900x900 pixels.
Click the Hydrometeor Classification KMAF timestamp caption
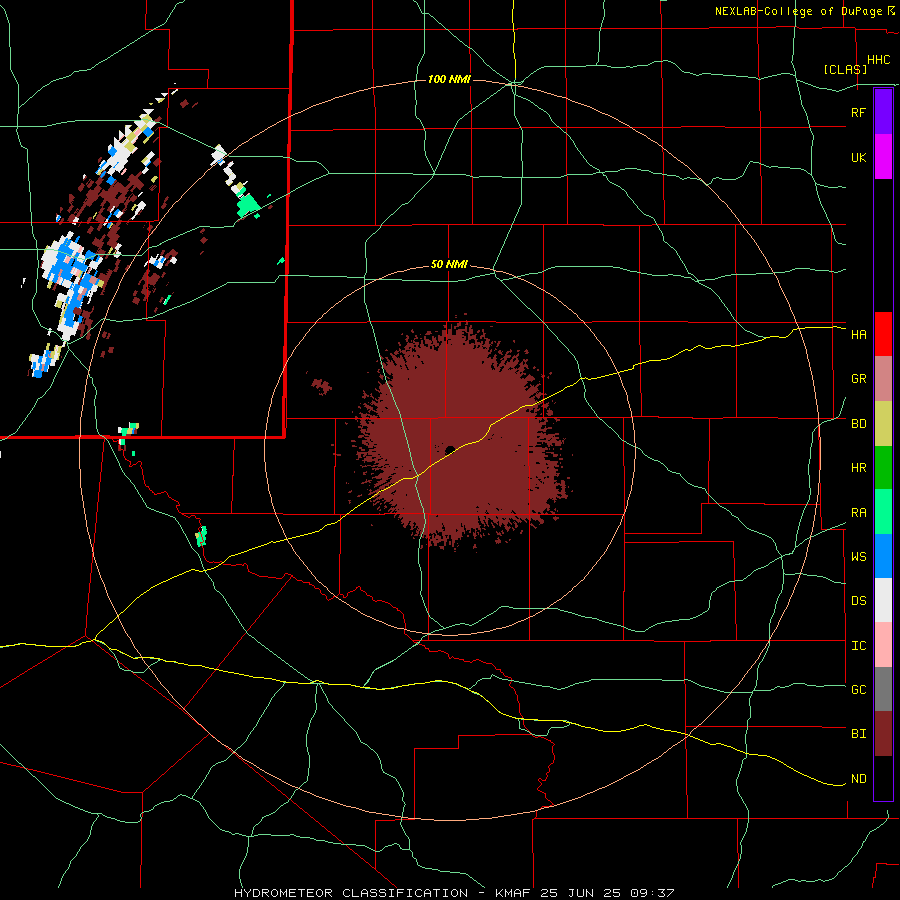(x=453, y=893)
